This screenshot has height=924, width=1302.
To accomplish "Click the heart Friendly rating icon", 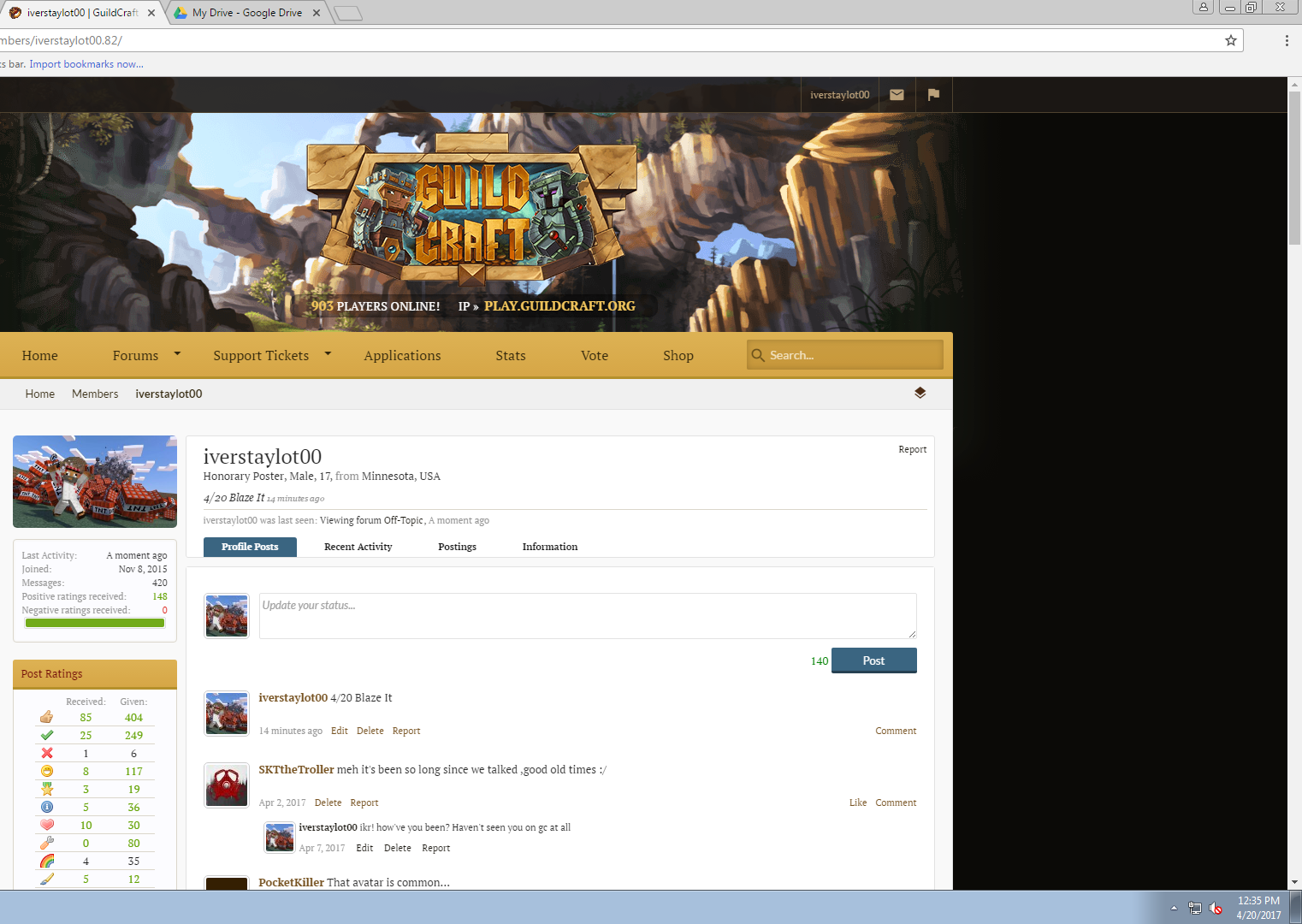I will (x=47, y=825).
